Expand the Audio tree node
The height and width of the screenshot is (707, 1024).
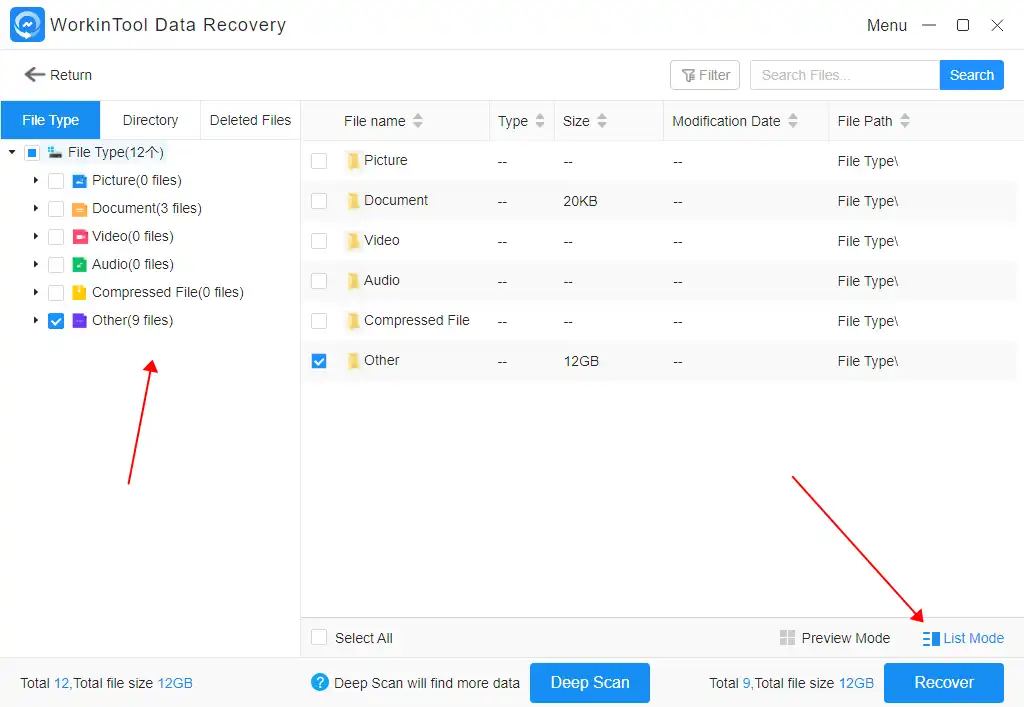(36, 264)
